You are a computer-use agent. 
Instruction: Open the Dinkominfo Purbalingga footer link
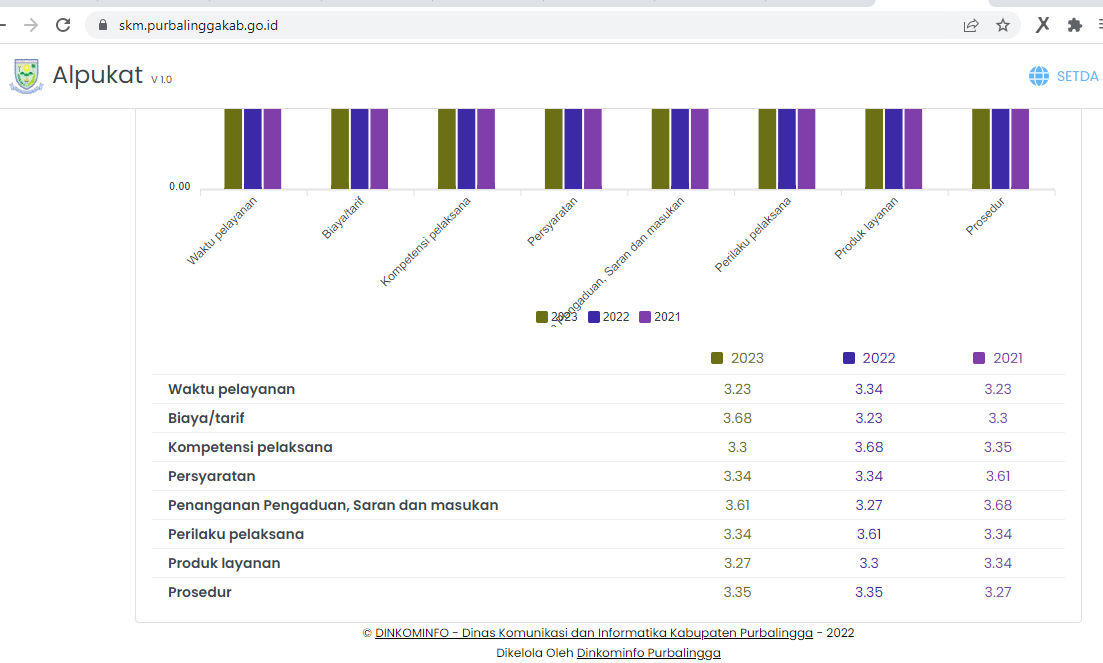tap(649, 653)
